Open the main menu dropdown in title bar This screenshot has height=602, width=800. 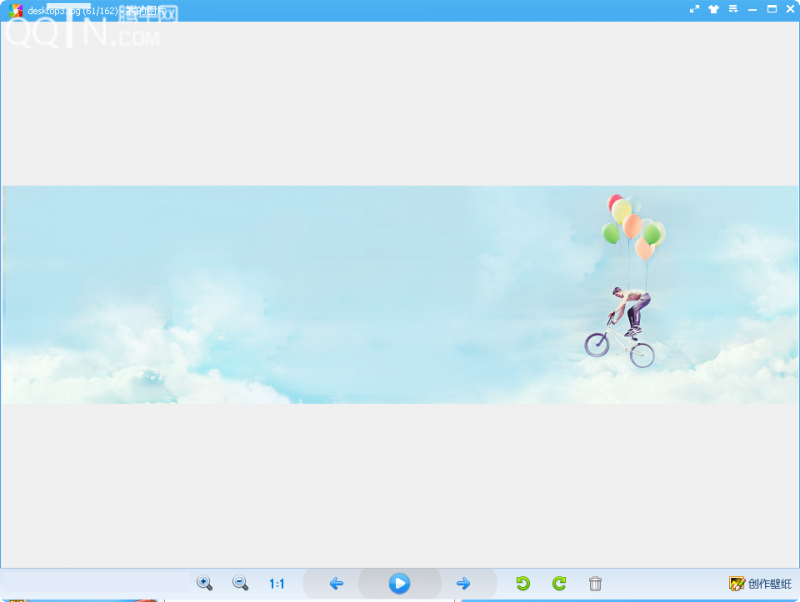pos(733,9)
